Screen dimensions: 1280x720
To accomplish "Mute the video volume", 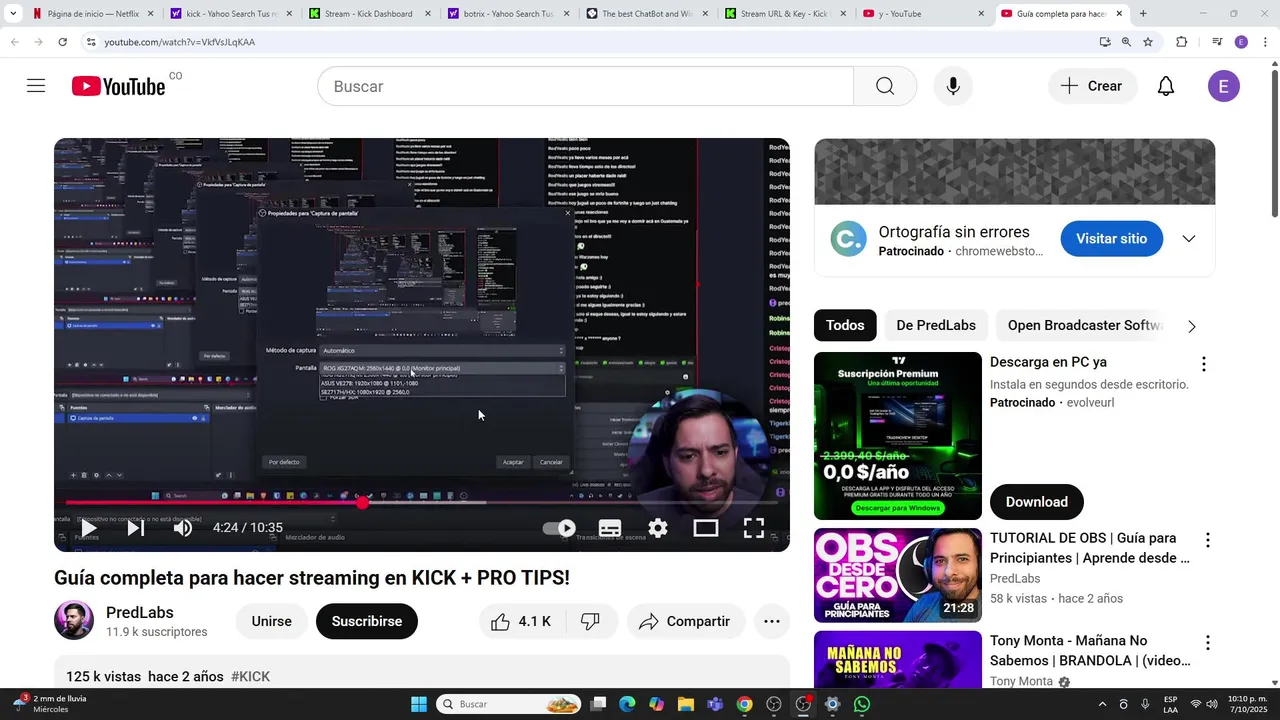I will [x=183, y=528].
